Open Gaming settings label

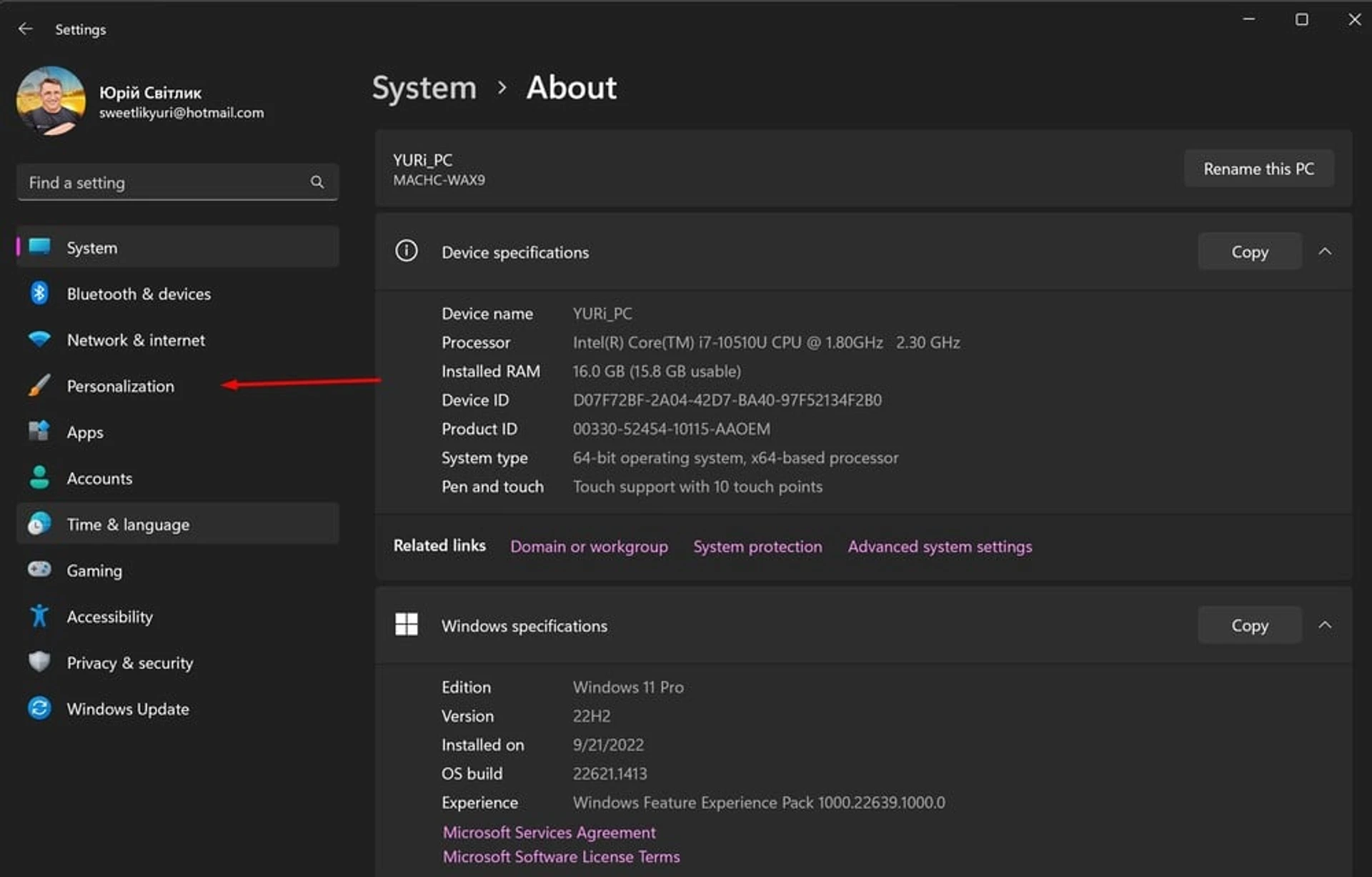click(x=94, y=570)
